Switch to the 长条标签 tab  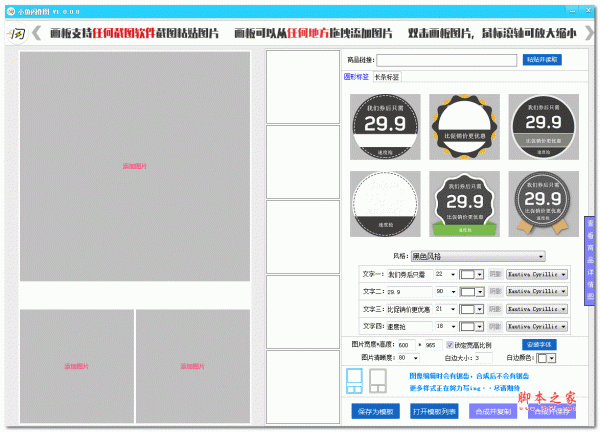coord(387,77)
